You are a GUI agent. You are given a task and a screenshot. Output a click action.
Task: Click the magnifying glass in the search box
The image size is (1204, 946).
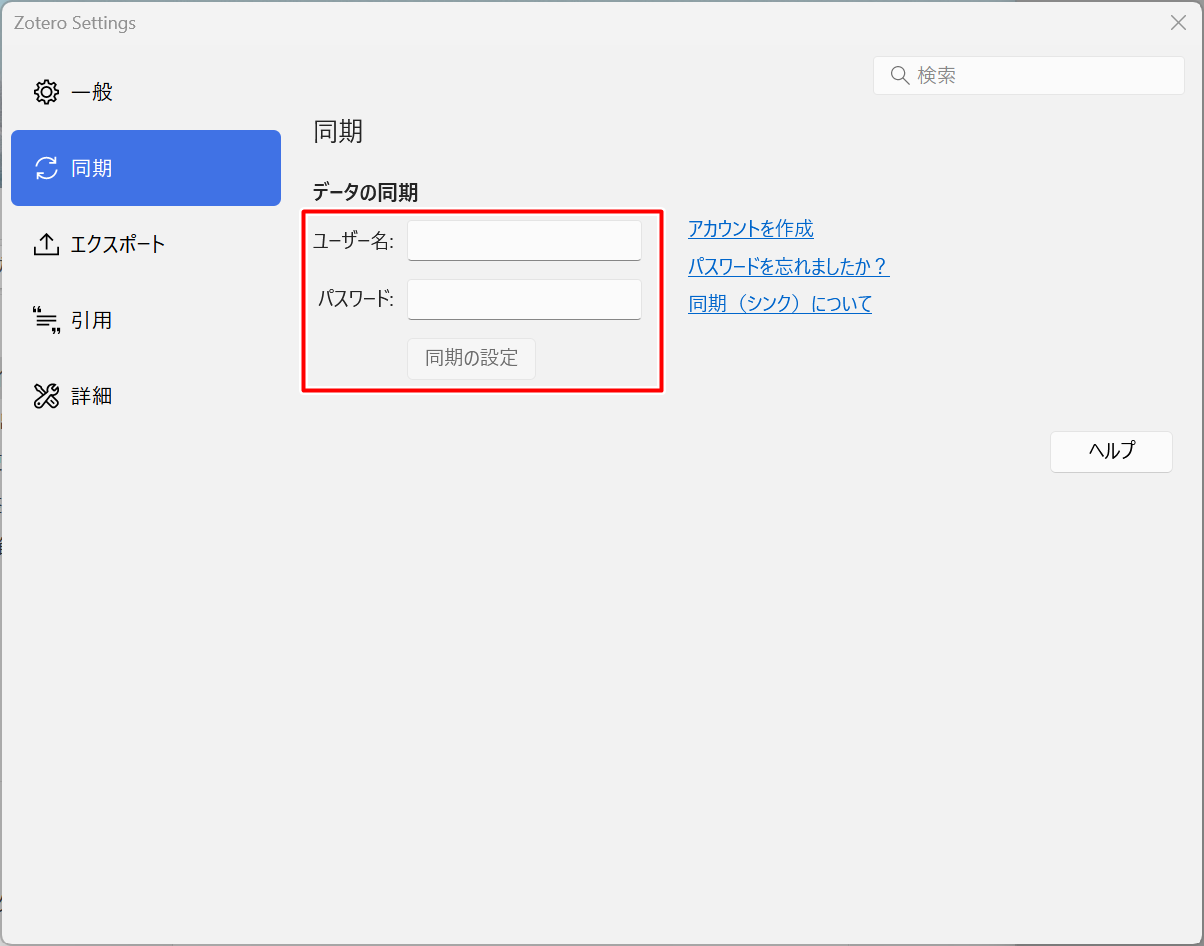click(x=899, y=75)
